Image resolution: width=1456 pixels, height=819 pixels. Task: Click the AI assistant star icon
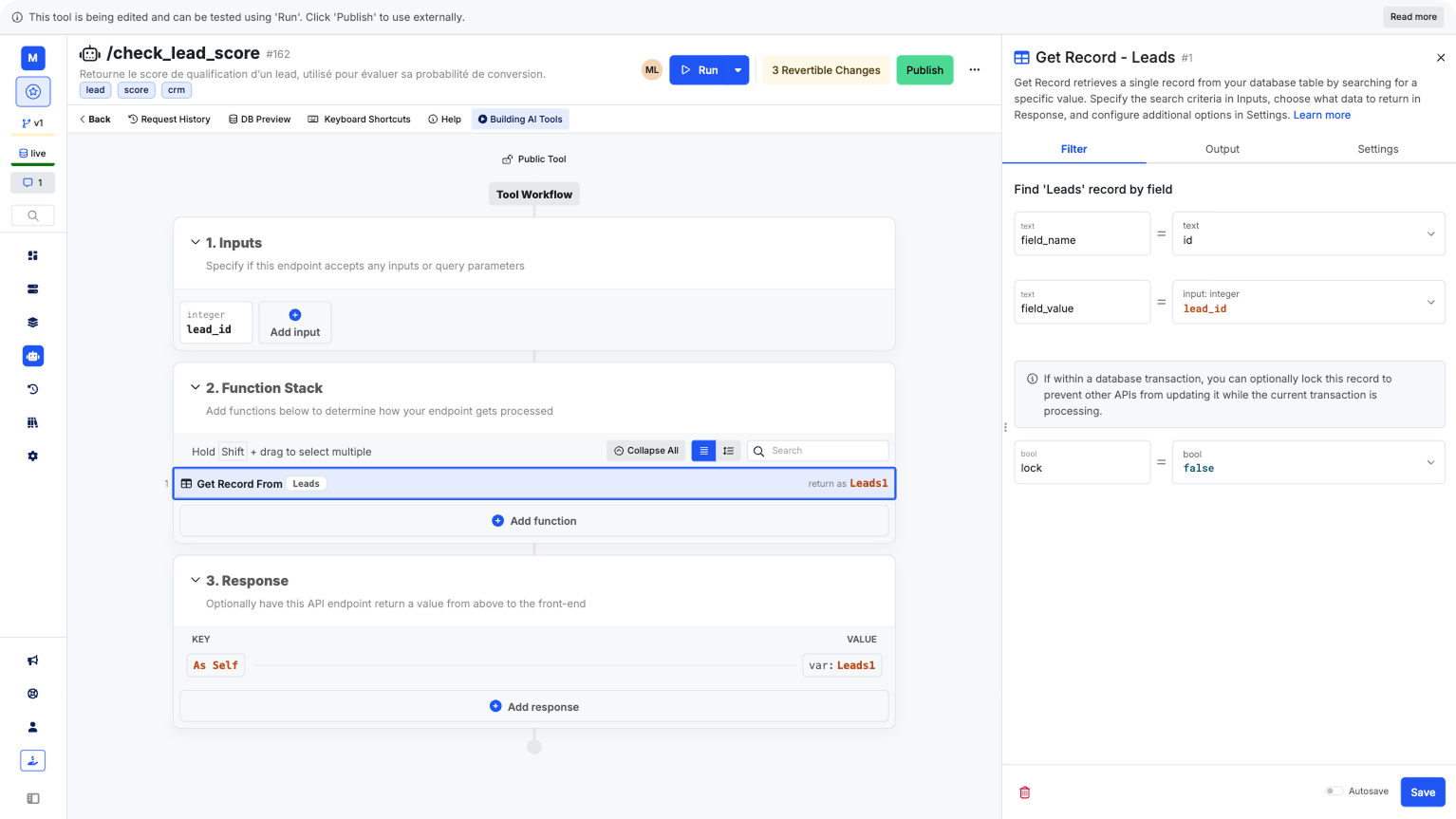point(33,91)
